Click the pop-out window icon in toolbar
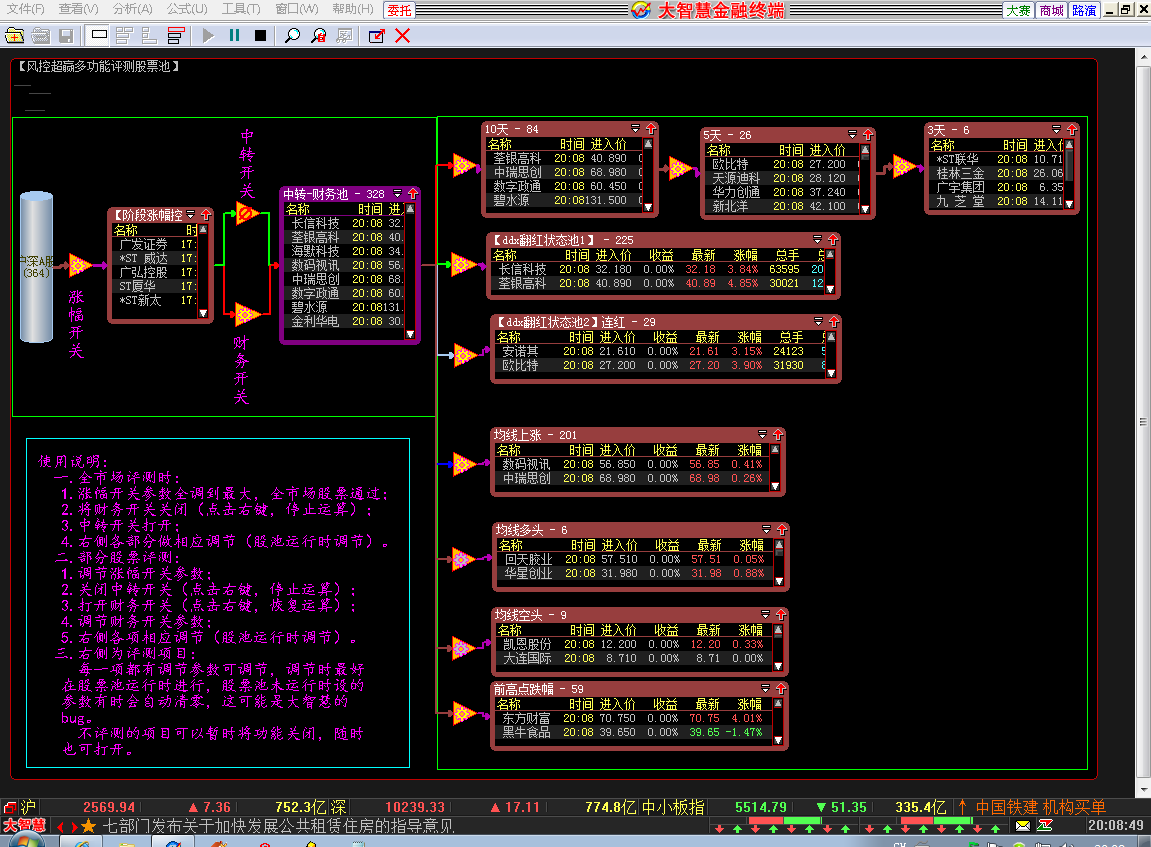 [376, 35]
